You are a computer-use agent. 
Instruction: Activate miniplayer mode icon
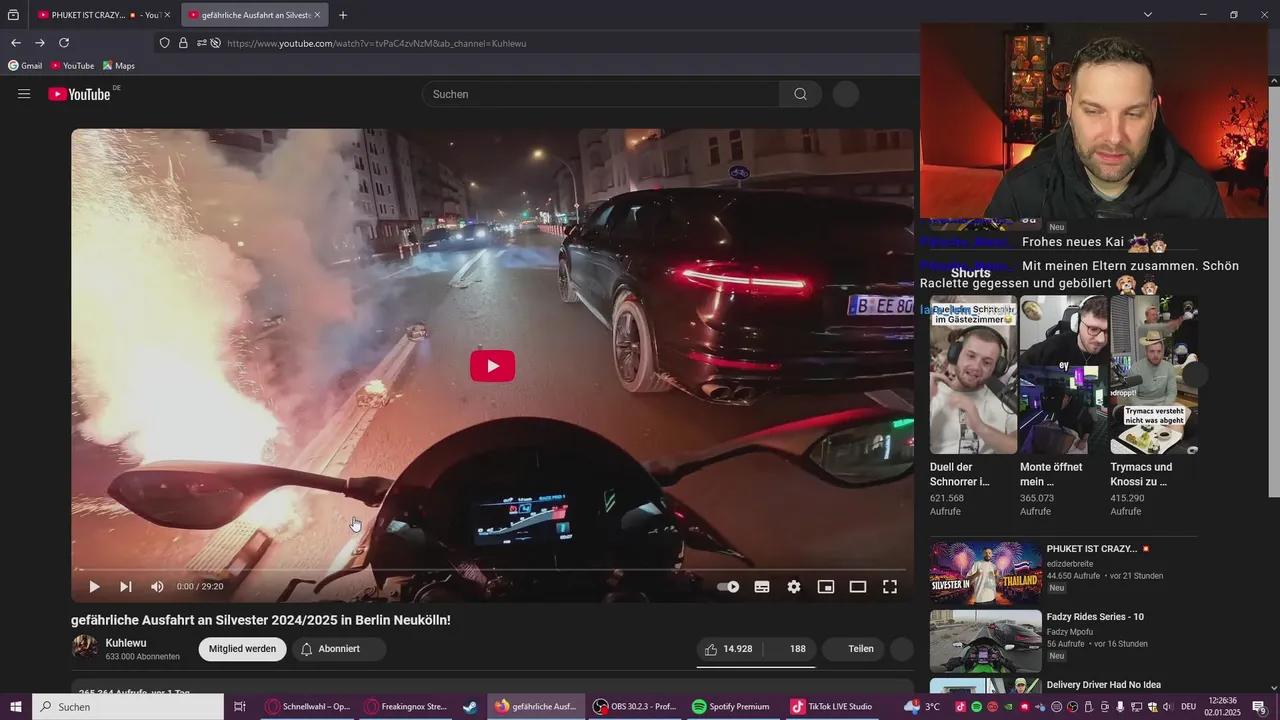click(x=826, y=587)
